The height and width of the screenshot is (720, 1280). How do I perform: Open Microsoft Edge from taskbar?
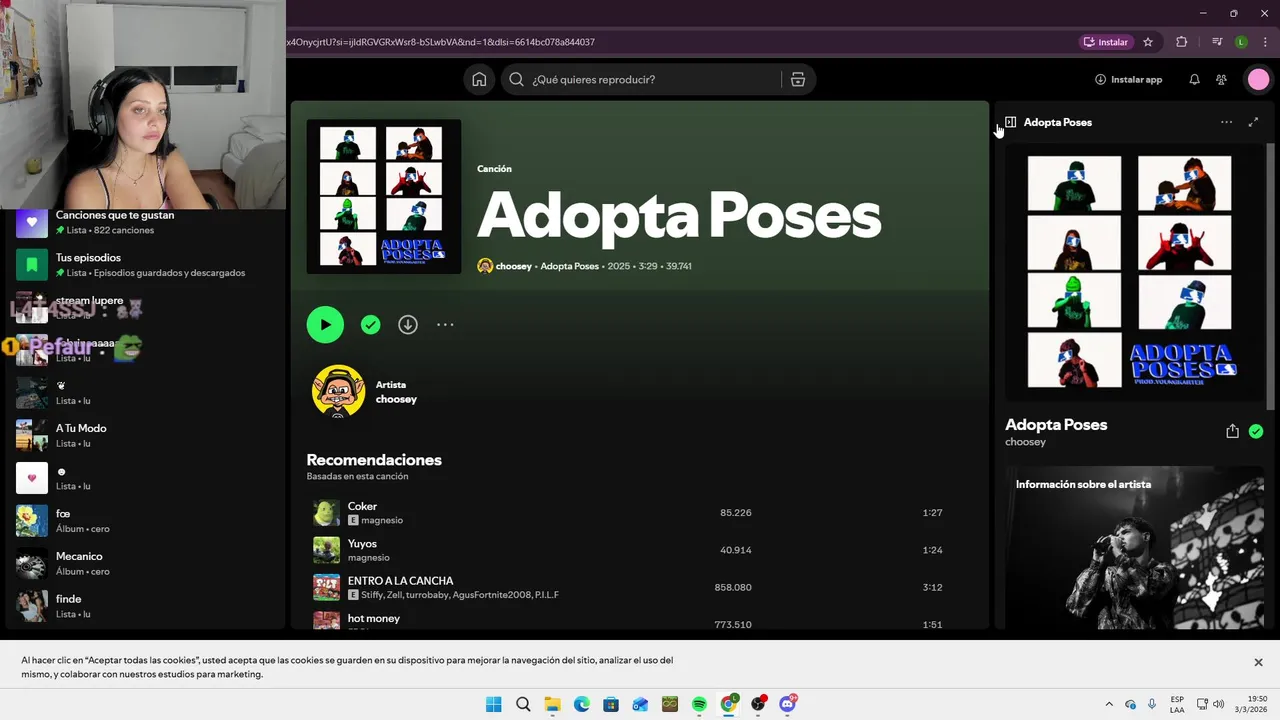[x=582, y=704]
